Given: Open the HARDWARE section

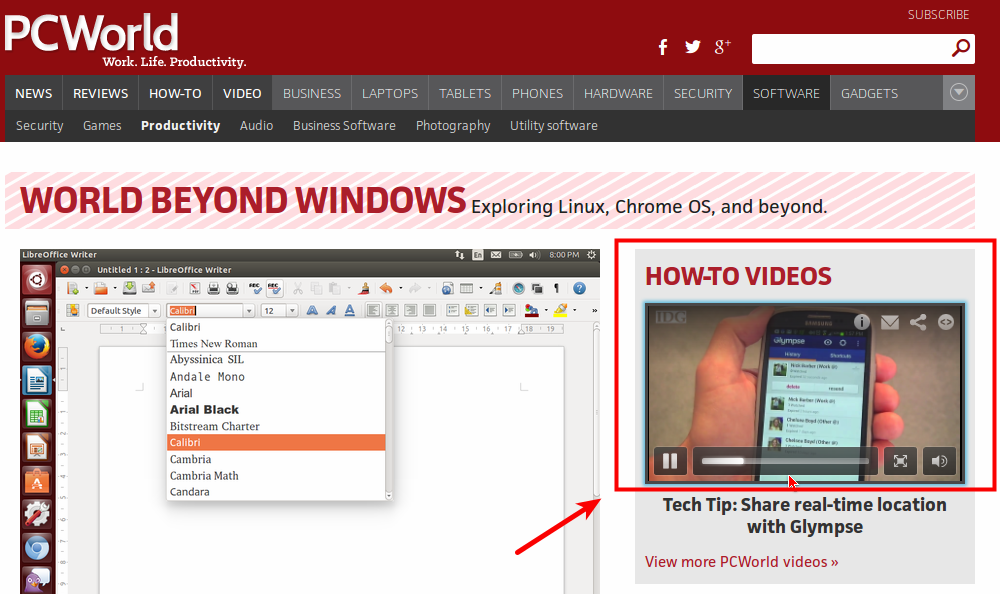Looking at the screenshot, I should [618, 93].
